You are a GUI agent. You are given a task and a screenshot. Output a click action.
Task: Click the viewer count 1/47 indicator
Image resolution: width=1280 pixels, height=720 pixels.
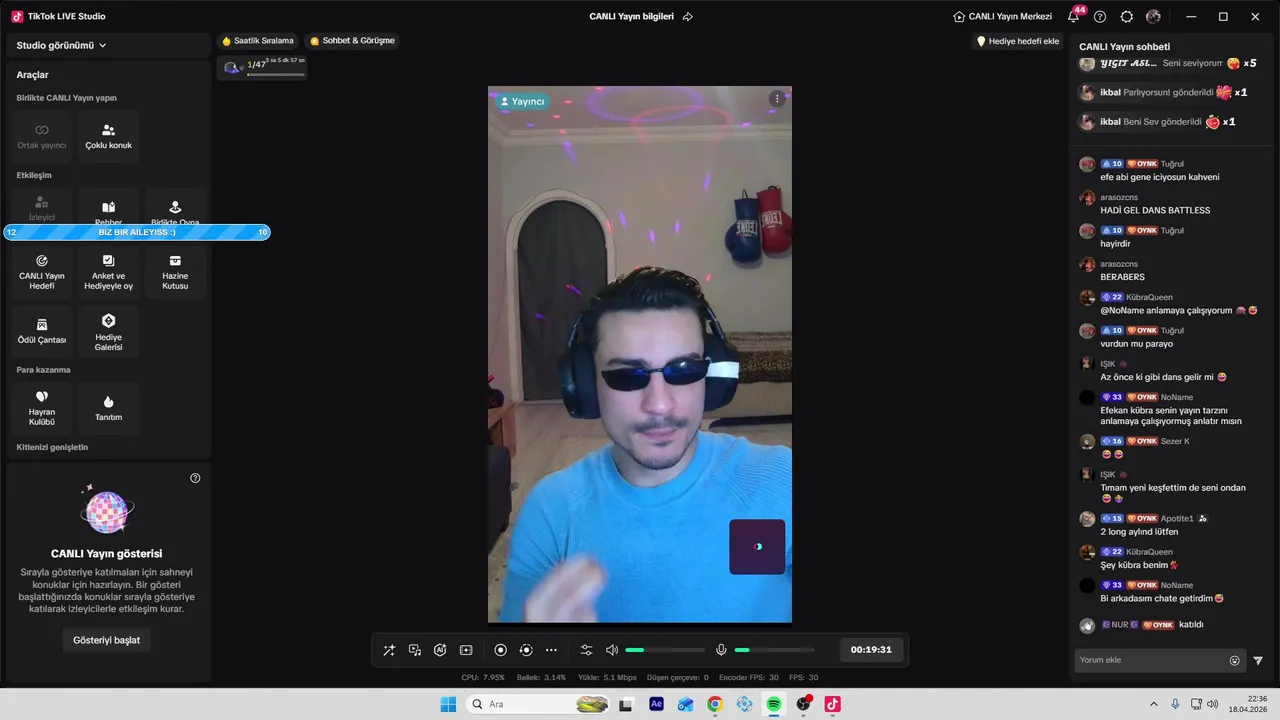(x=263, y=67)
